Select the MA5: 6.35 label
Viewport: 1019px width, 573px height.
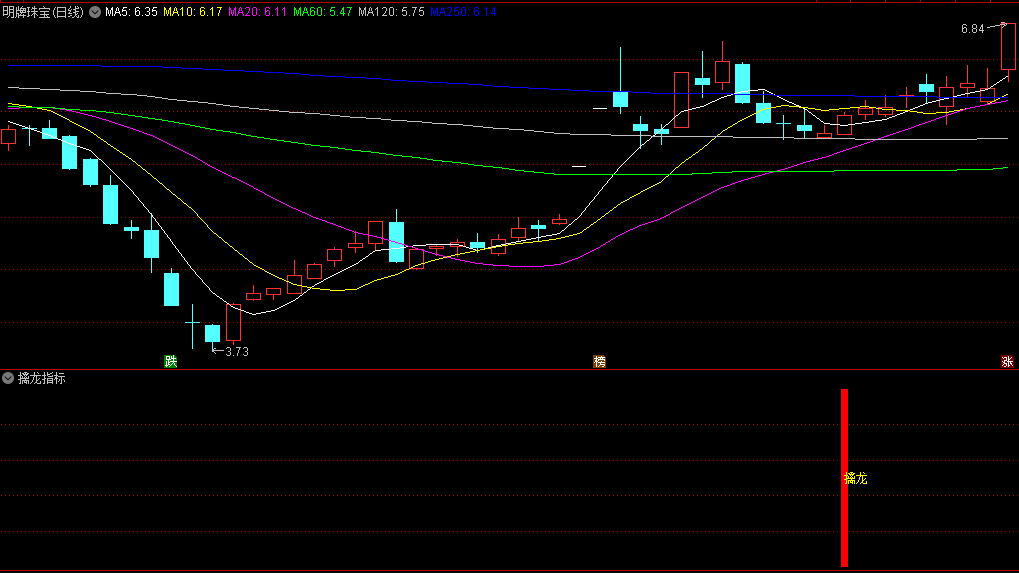pyautogui.click(x=131, y=12)
